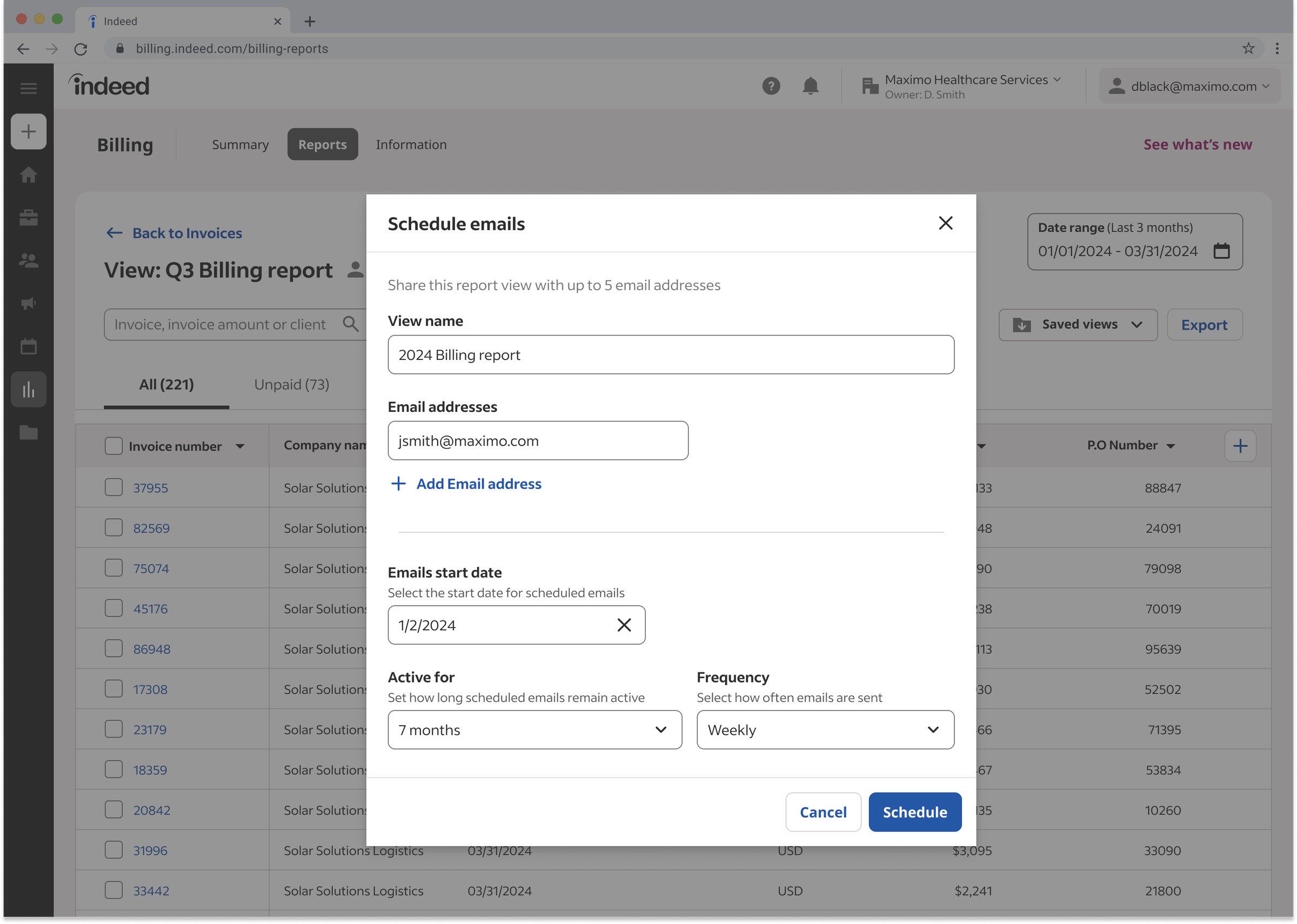
Task: Click the jsmith@maximo.com email field
Action: pos(538,441)
